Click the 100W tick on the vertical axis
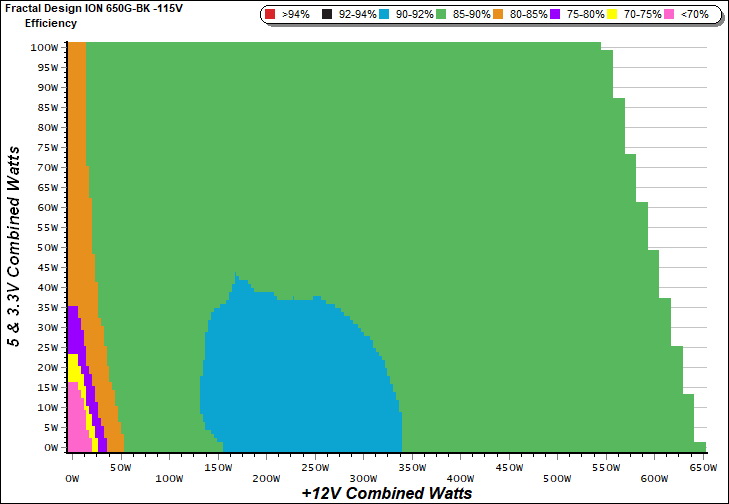This screenshot has width=729, height=504. click(x=42, y=47)
